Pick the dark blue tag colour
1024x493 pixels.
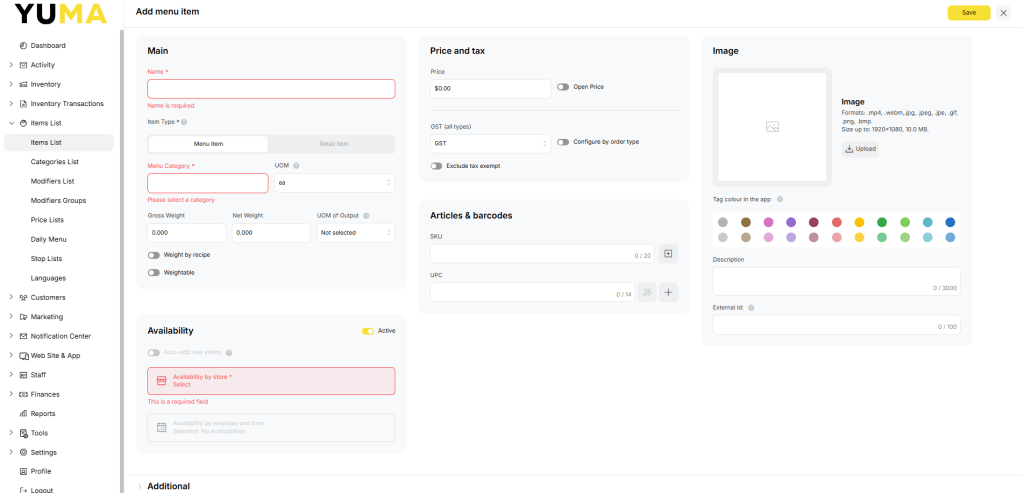click(x=950, y=223)
